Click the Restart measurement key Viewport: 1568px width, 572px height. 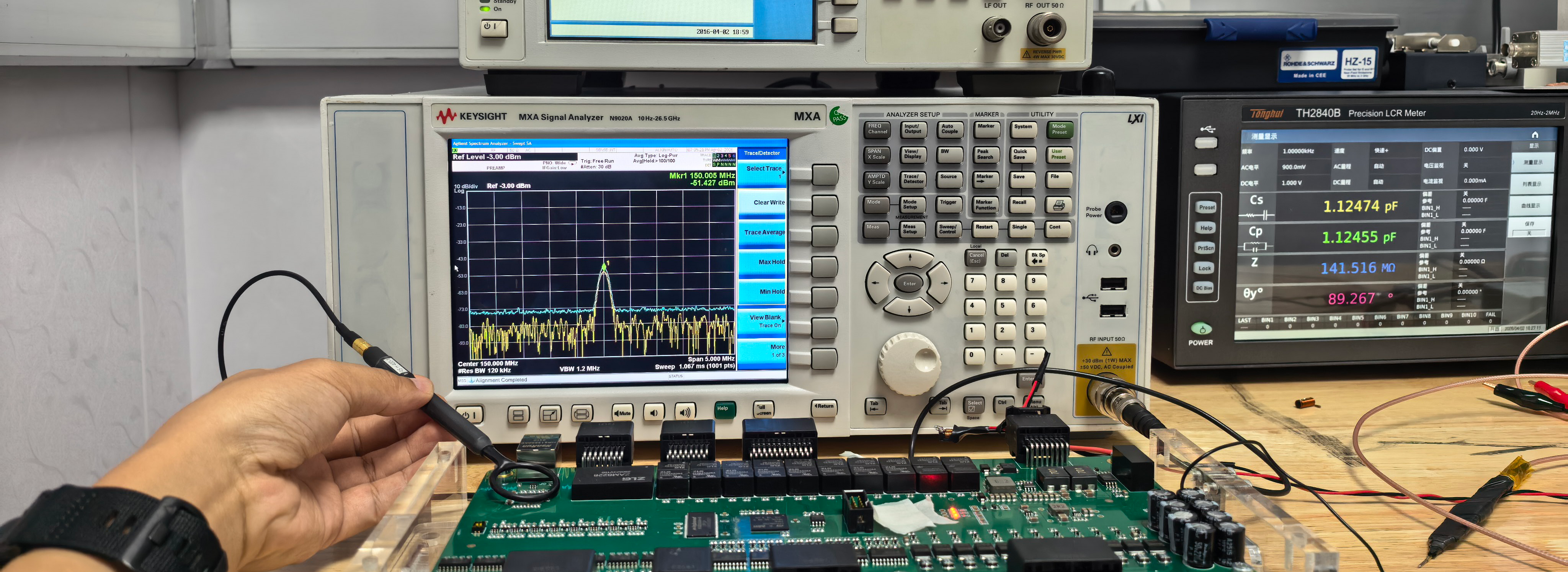[x=985, y=229]
